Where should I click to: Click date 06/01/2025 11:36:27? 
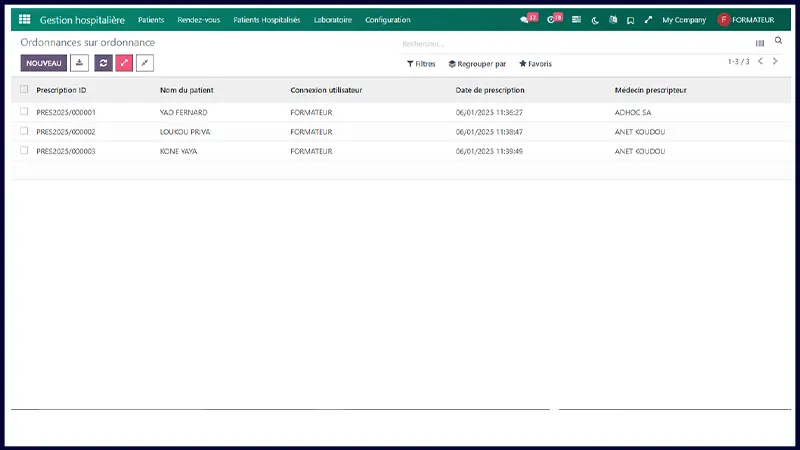(x=489, y=112)
